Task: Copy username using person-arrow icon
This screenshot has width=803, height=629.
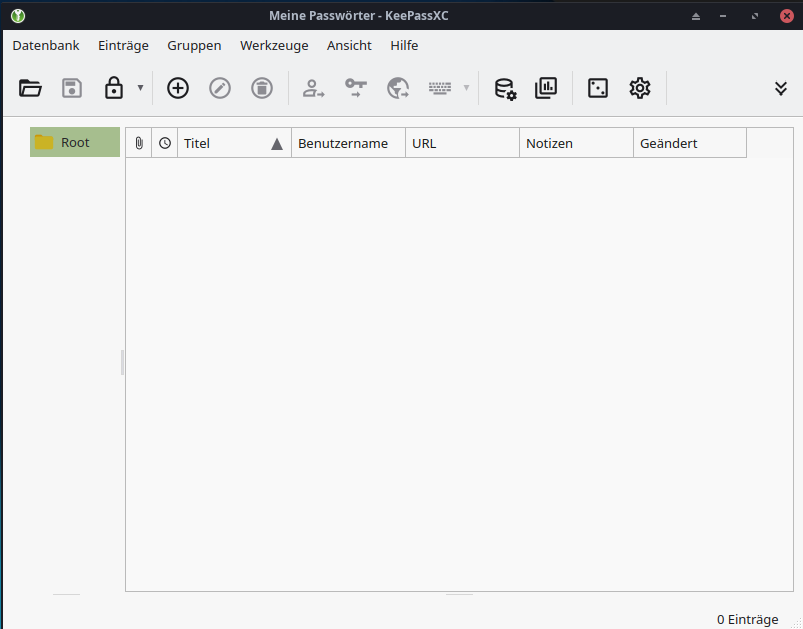Action: [314, 88]
